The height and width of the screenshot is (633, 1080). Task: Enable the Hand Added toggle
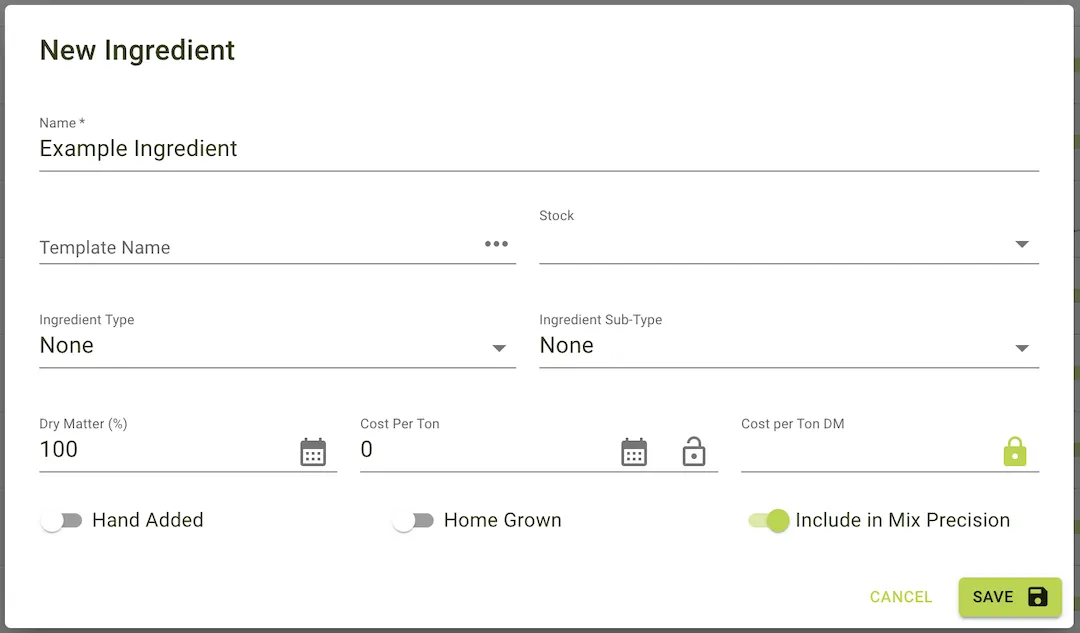62,520
